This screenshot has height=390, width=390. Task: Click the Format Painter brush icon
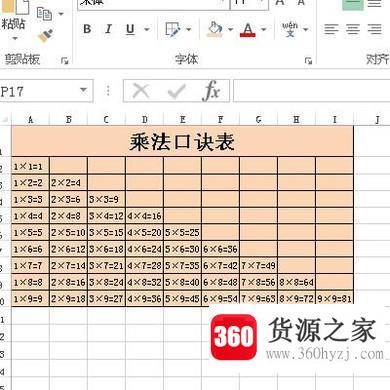pos(45,36)
